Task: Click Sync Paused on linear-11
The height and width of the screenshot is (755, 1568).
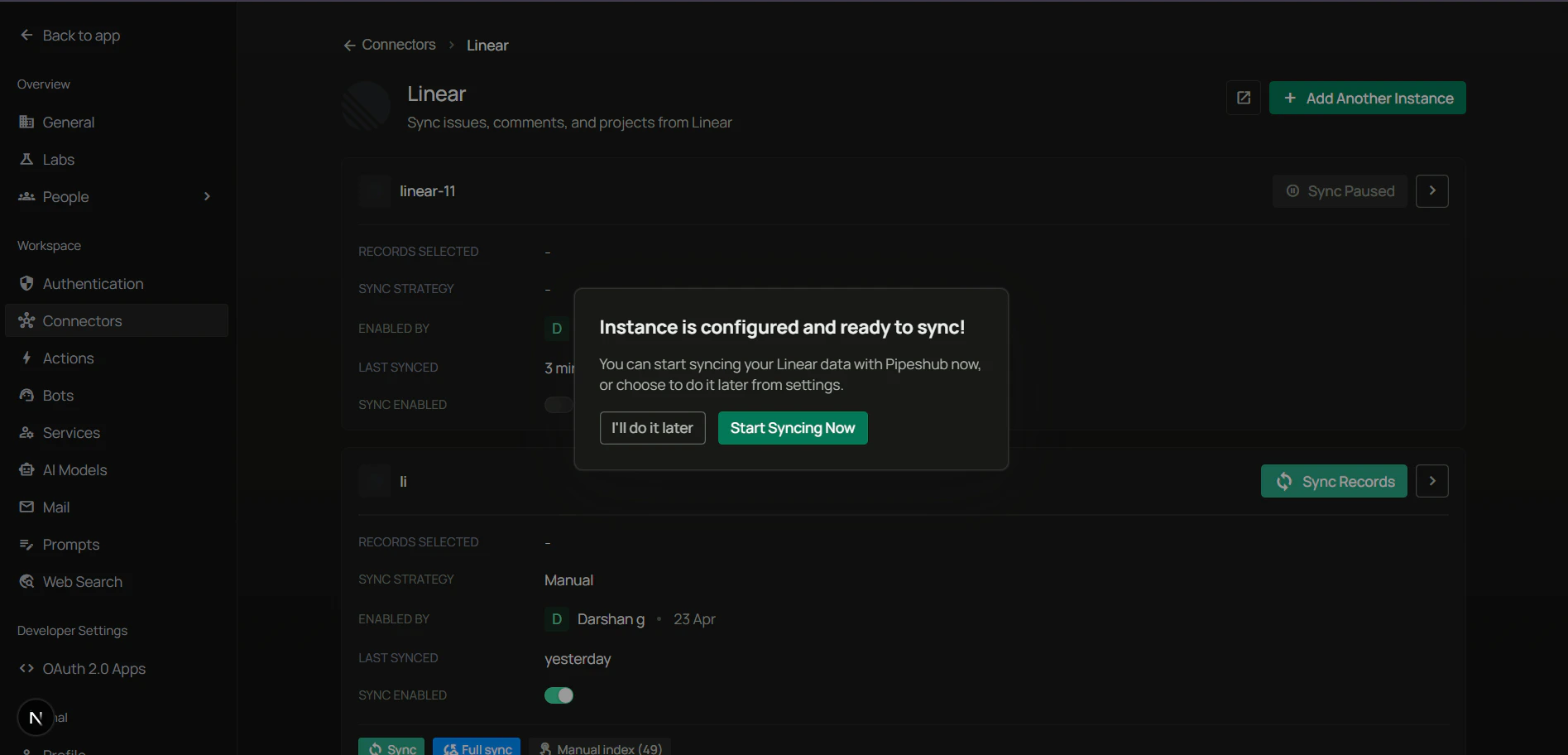Action: tap(1340, 191)
